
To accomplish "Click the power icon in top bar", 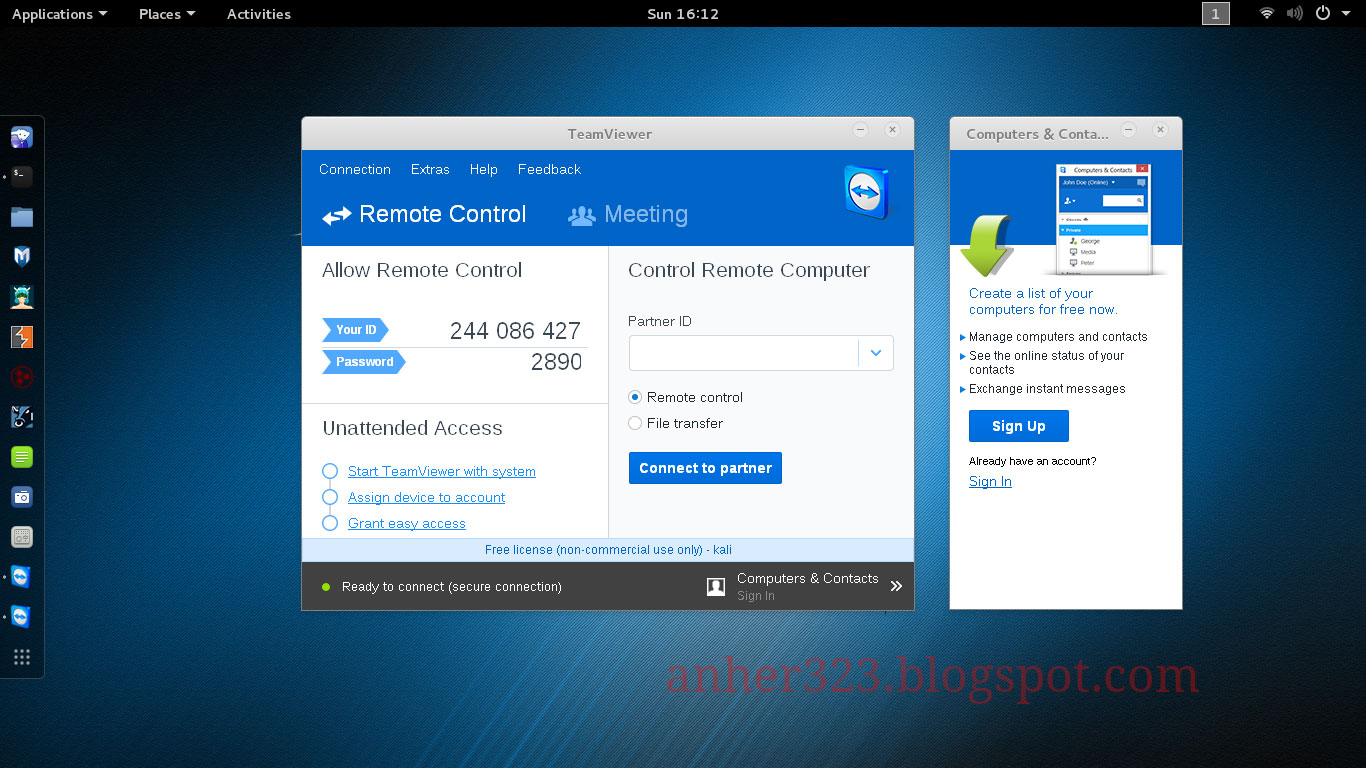I will tap(1323, 14).
